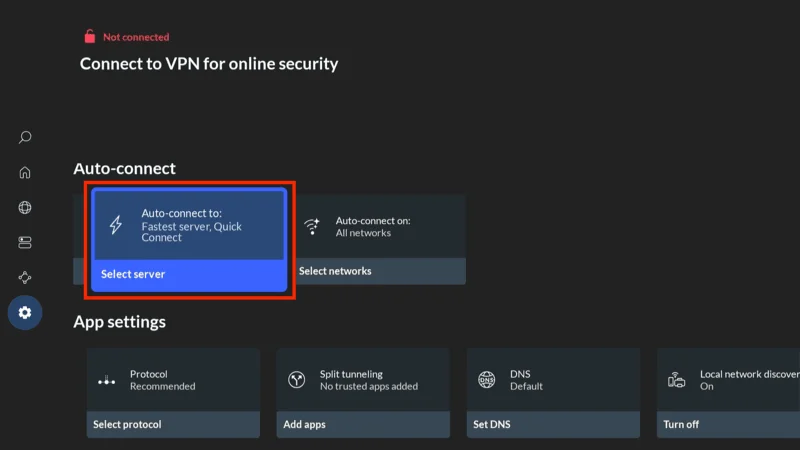800x450 pixels.
Task: Click the Split tunneling icon
Action: click(296, 380)
